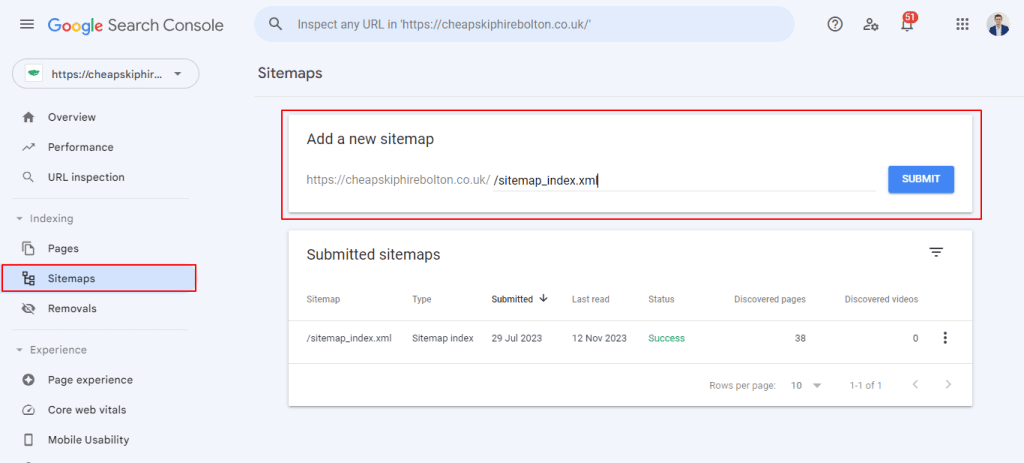This screenshot has width=1024, height=463.
Task: Click the '29 Jul 2023' submitted date
Action: 517,338
